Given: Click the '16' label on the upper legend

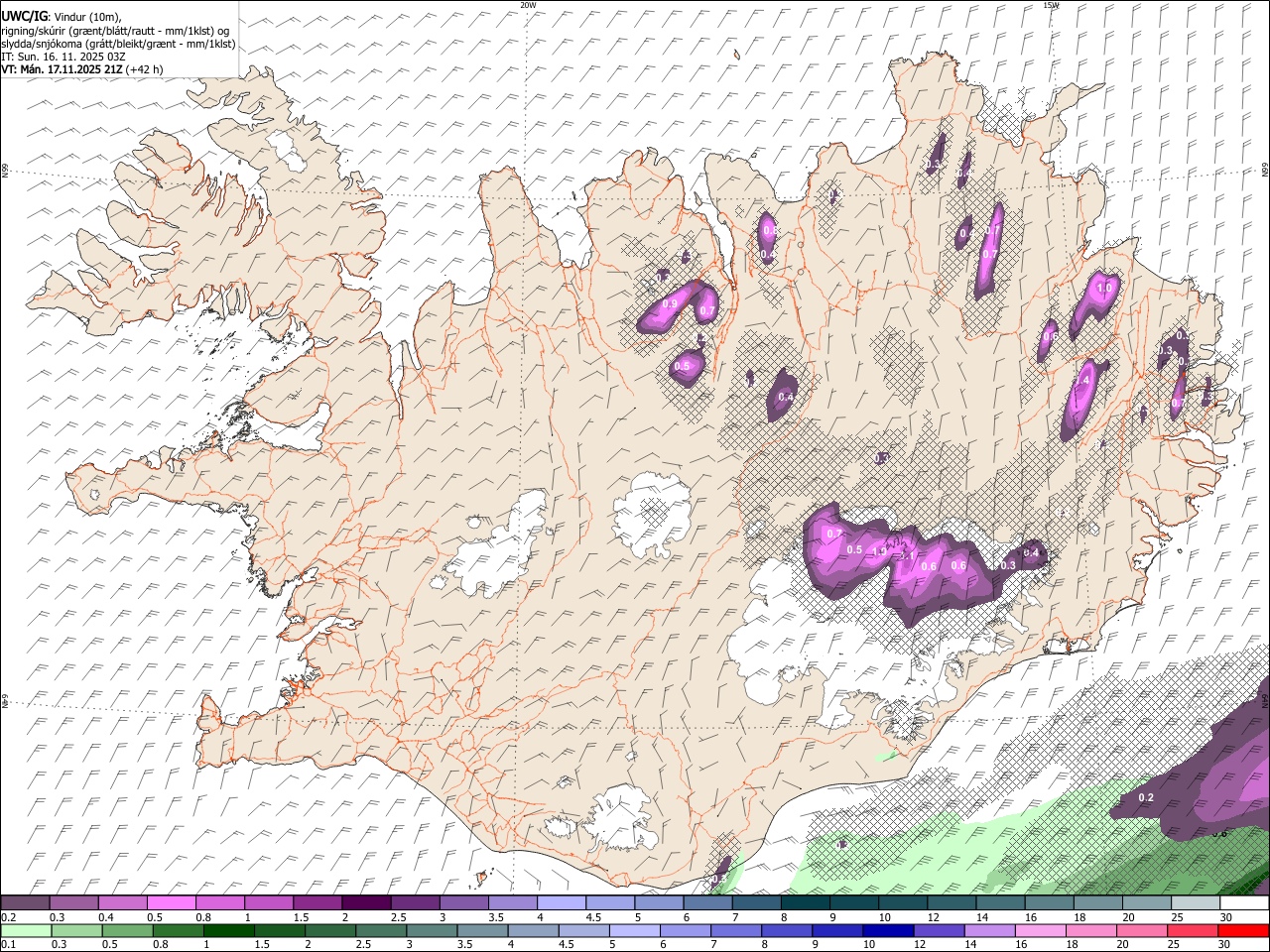Looking at the screenshot, I should coord(1030,917).
